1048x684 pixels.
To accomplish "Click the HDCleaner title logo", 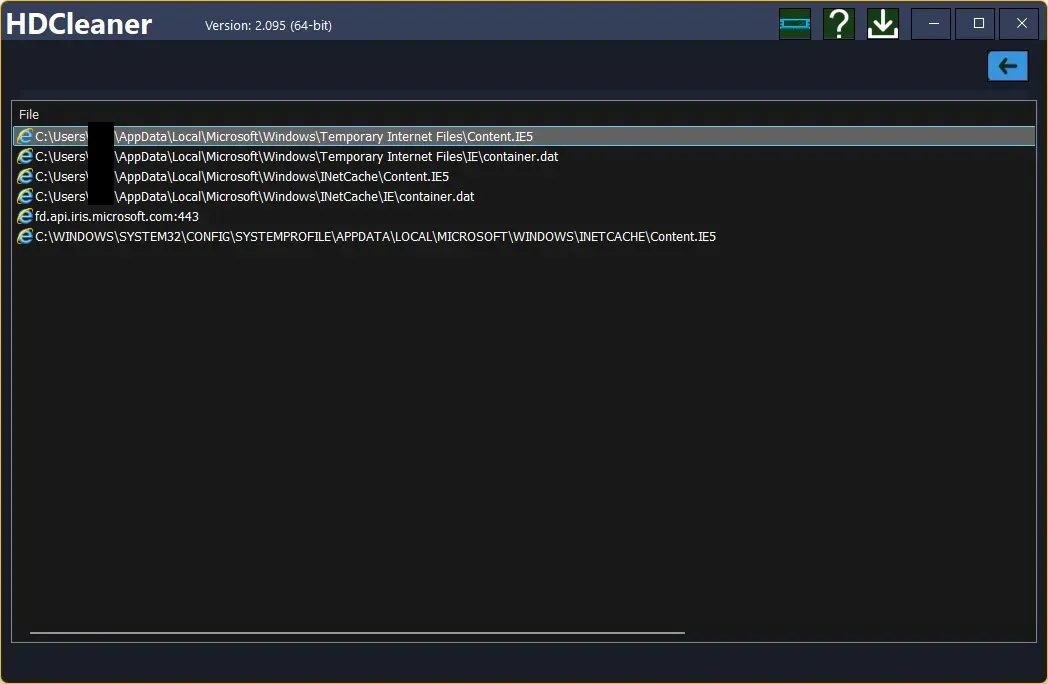I will tap(79, 25).
